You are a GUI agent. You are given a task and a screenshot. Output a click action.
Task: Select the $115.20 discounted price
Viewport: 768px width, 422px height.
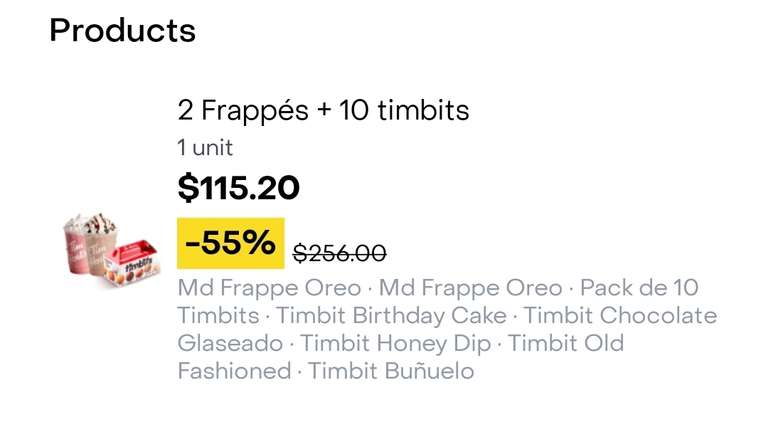pyautogui.click(x=239, y=188)
